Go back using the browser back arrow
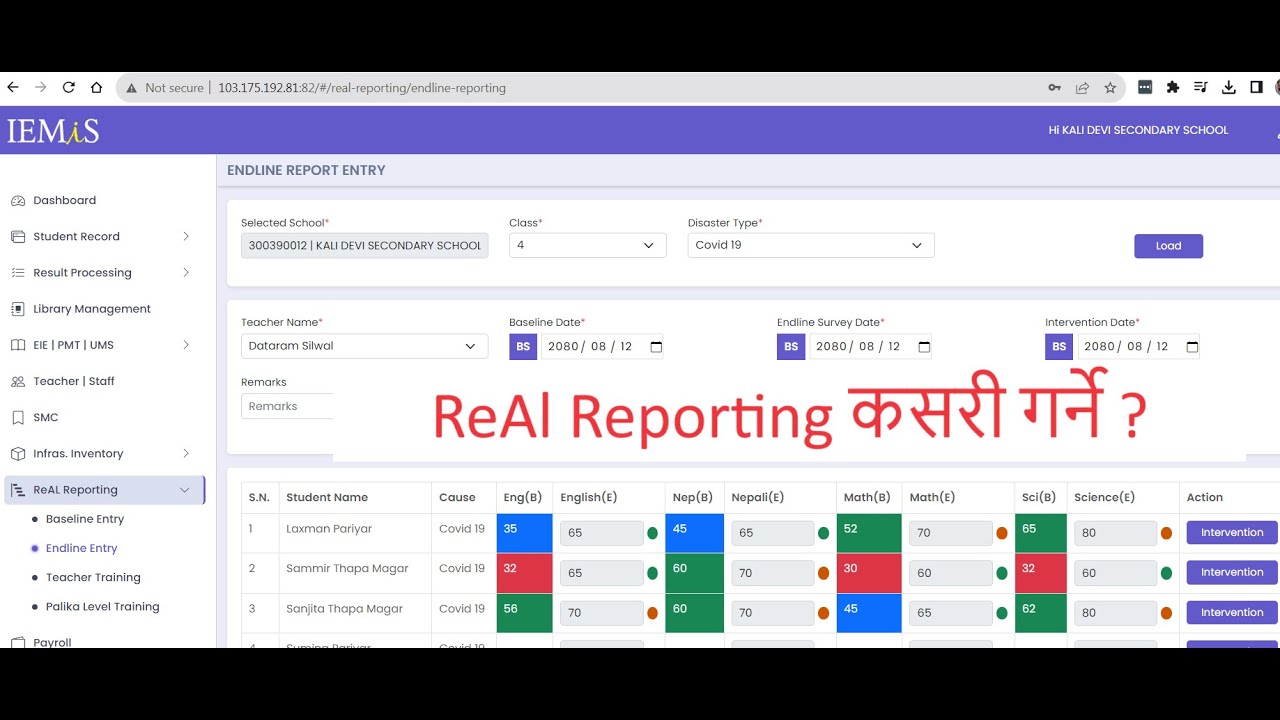Viewport: 1280px width, 720px height. [13, 88]
